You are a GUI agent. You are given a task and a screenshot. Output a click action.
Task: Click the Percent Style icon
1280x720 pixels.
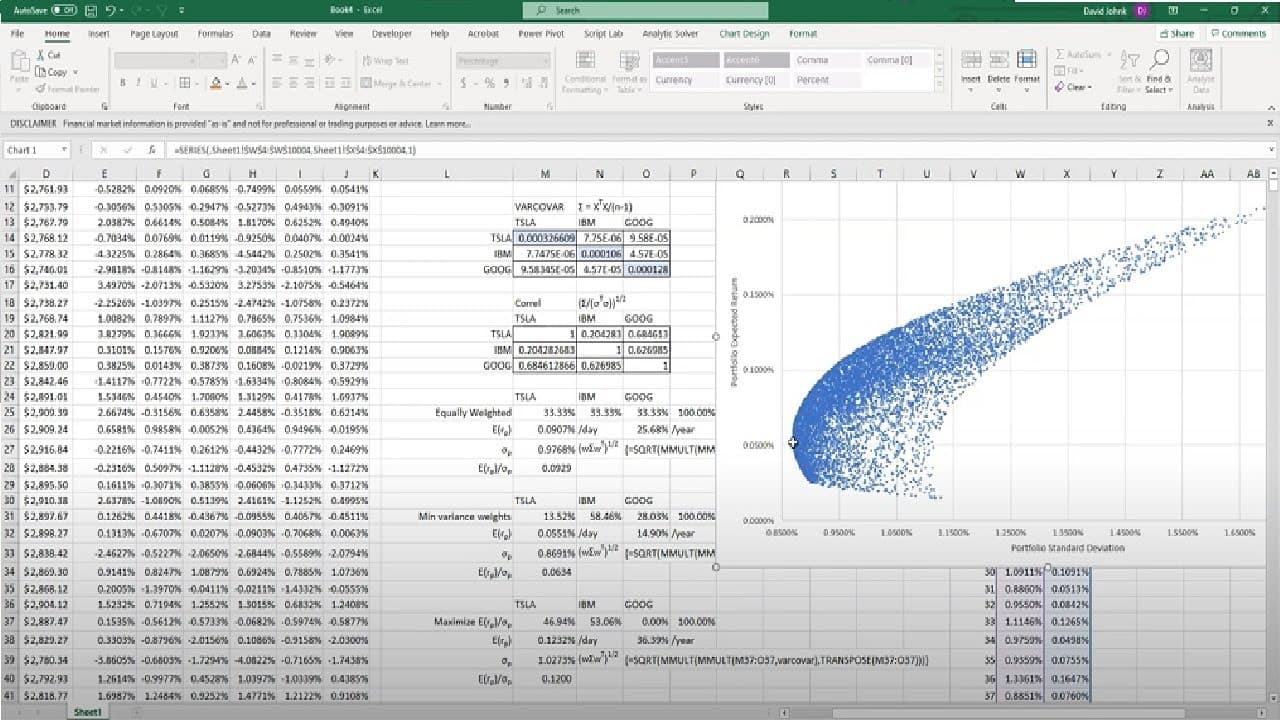tap(489, 84)
